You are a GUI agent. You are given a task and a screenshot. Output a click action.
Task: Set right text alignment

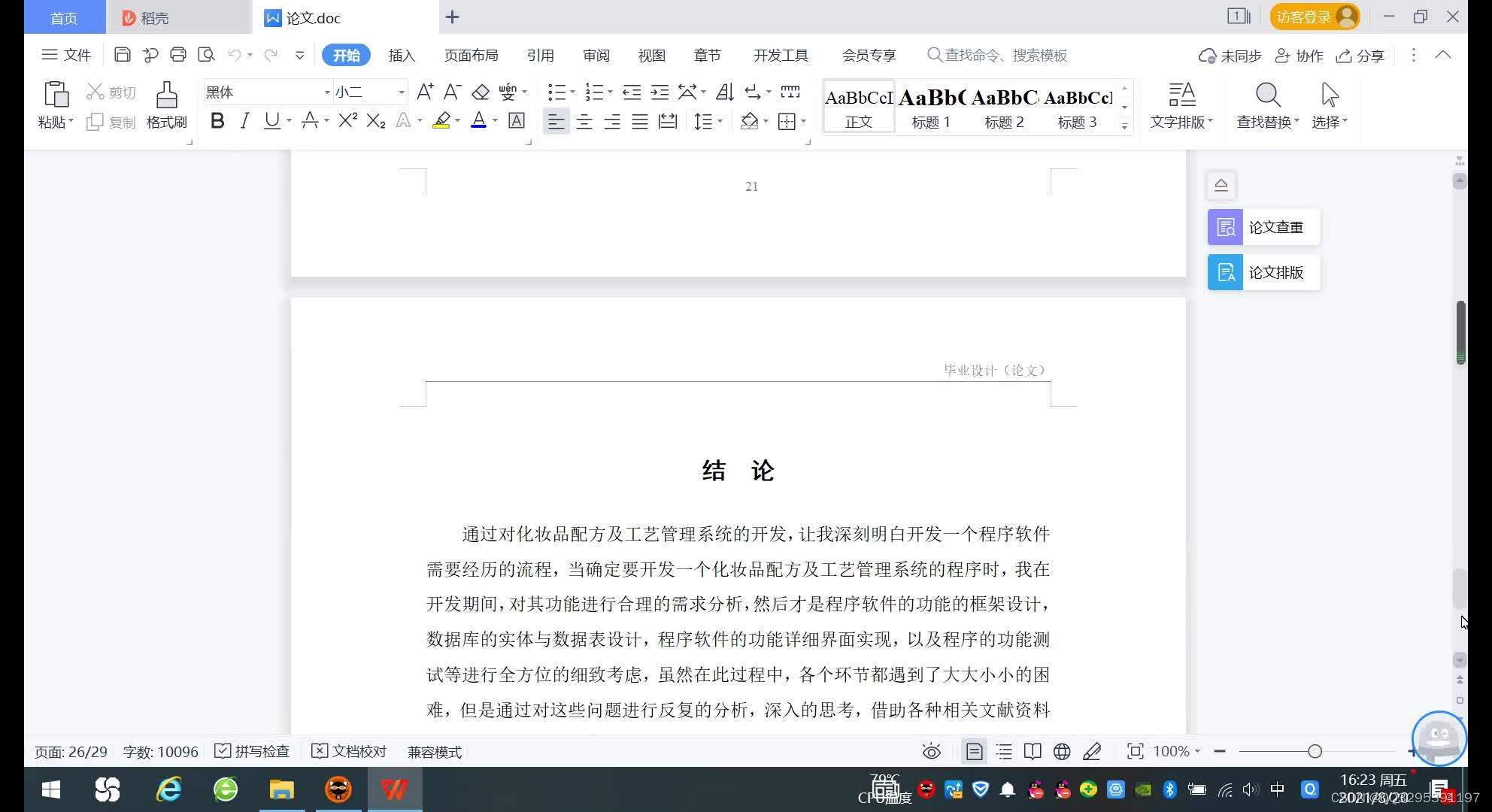[611, 121]
